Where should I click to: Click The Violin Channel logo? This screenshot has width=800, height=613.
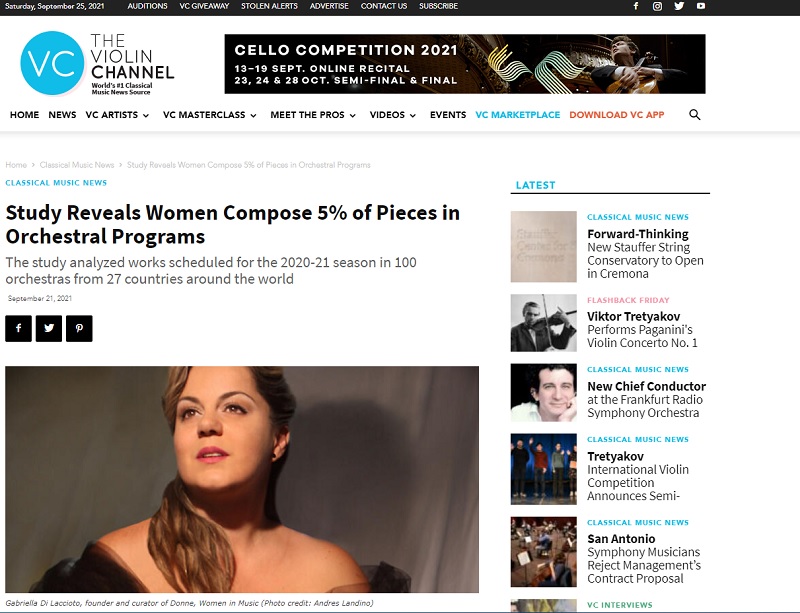pos(97,63)
